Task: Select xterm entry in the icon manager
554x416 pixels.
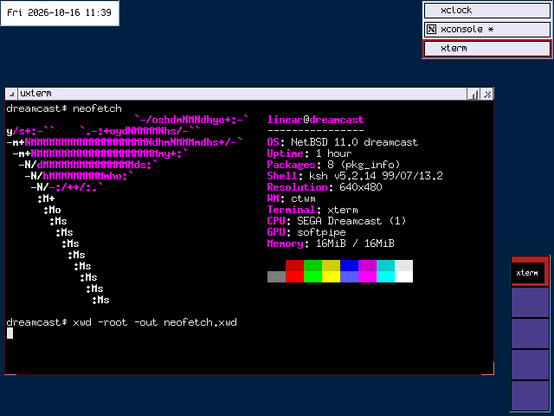Action: coord(487,48)
